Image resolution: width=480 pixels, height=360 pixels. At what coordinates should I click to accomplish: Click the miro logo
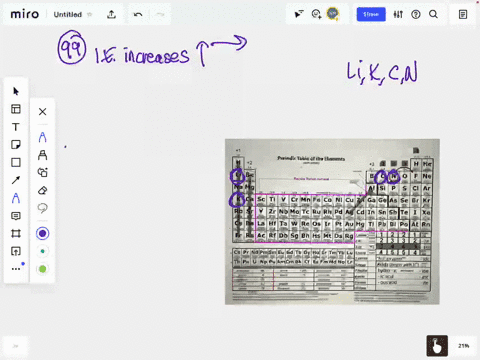pos(25,14)
